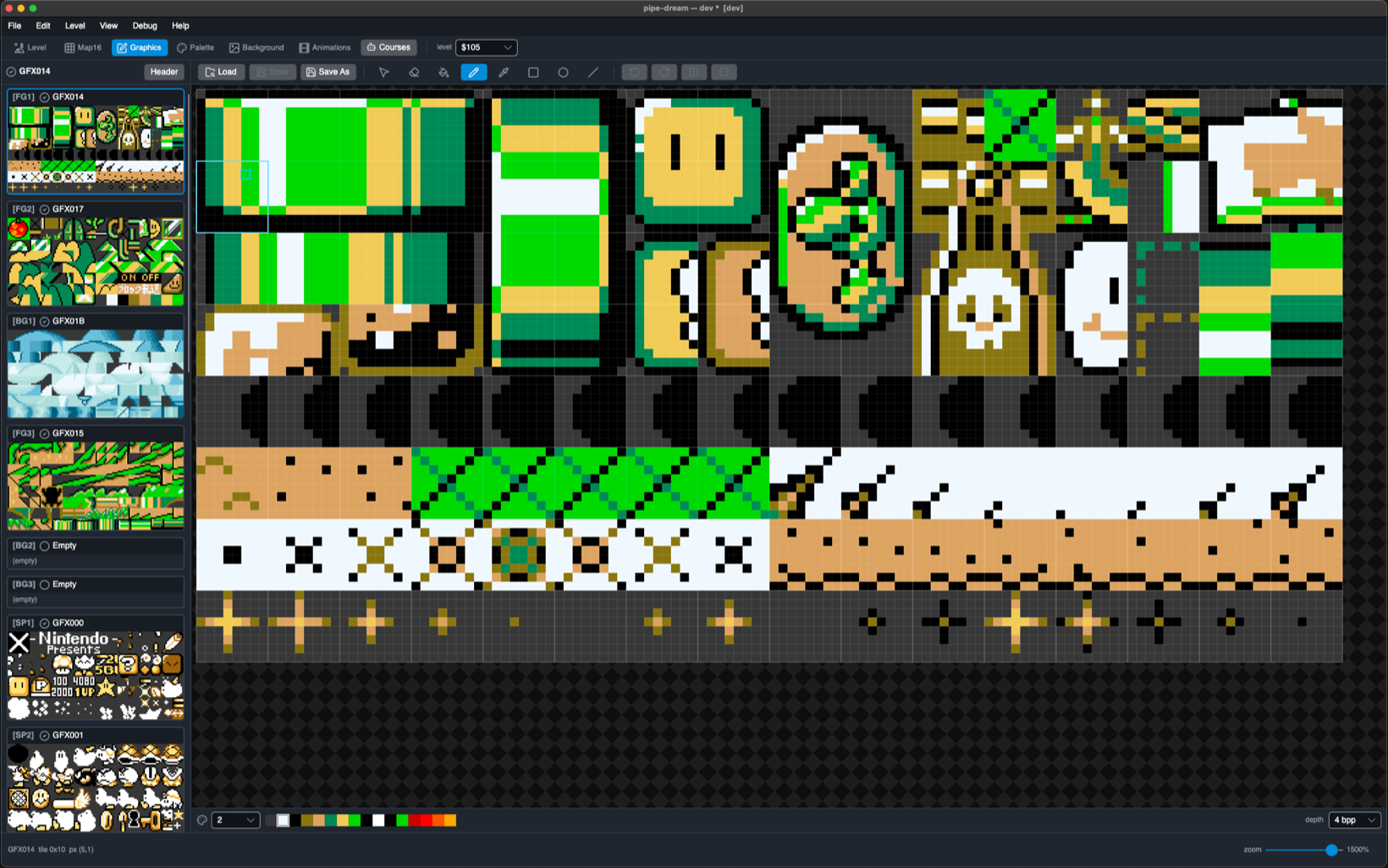The width and height of the screenshot is (1388, 868).
Task: Toggle the circle check beside SP1 GFX000
Action: (x=45, y=624)
